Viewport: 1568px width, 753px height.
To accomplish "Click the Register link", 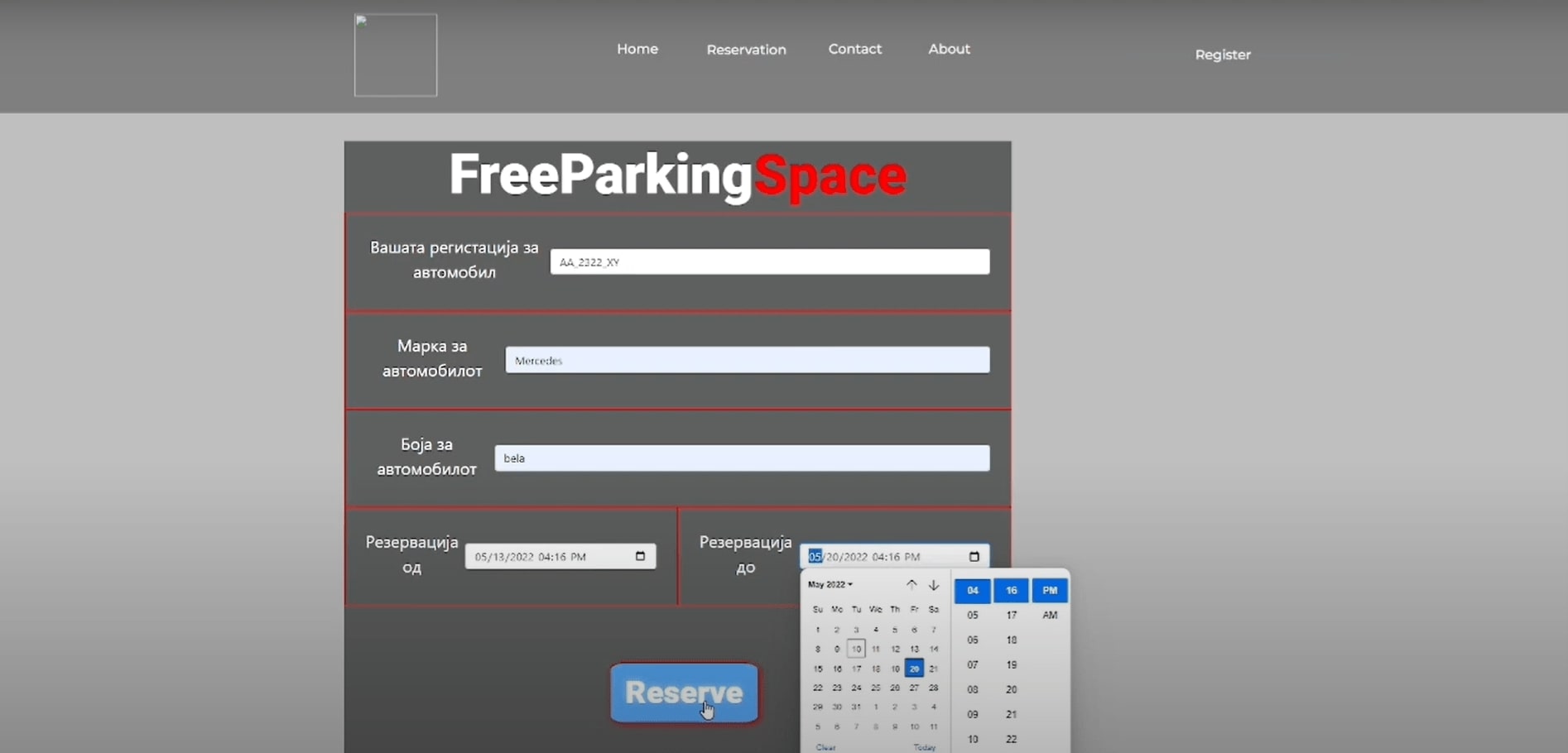I will (x=1222, y=55).
